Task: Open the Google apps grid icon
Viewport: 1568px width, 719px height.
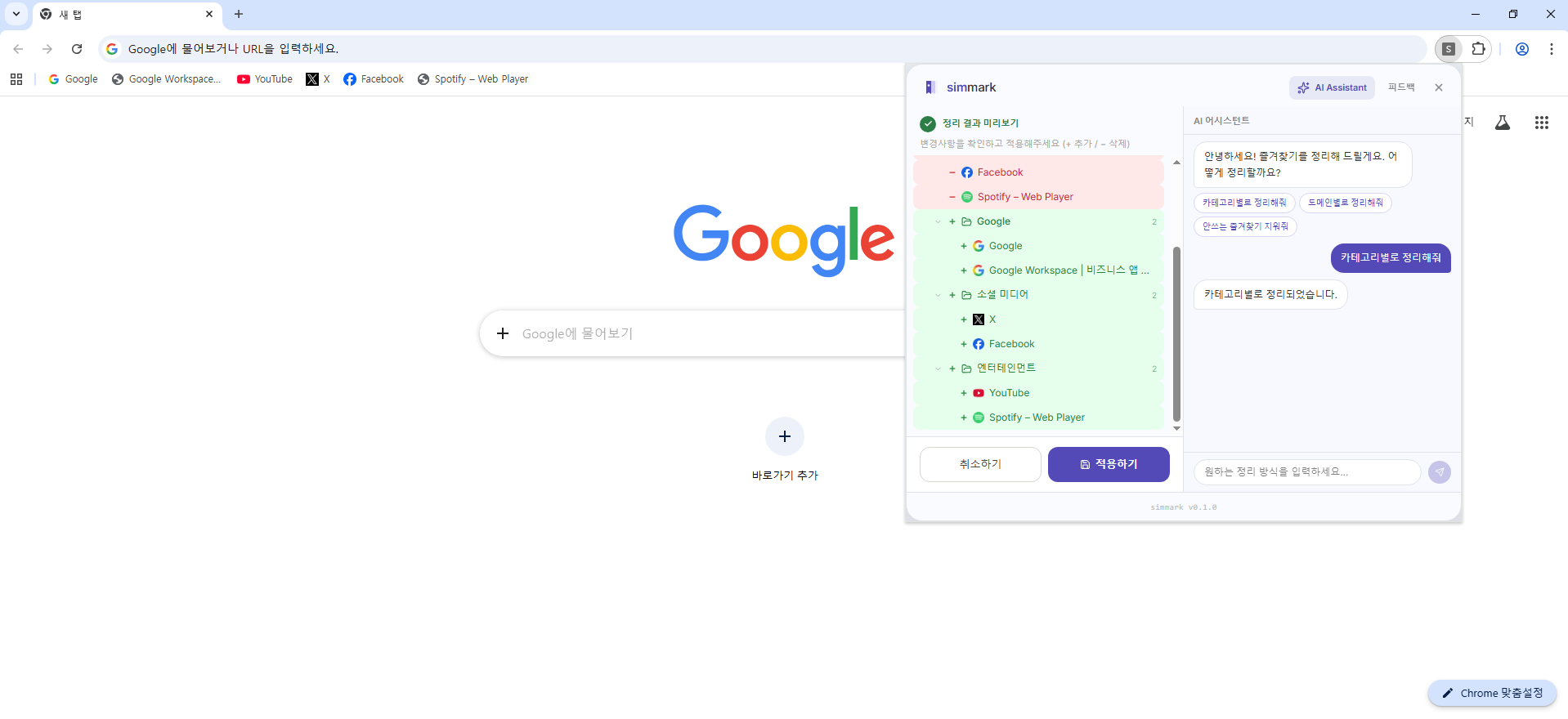Action: point(1542,123)
